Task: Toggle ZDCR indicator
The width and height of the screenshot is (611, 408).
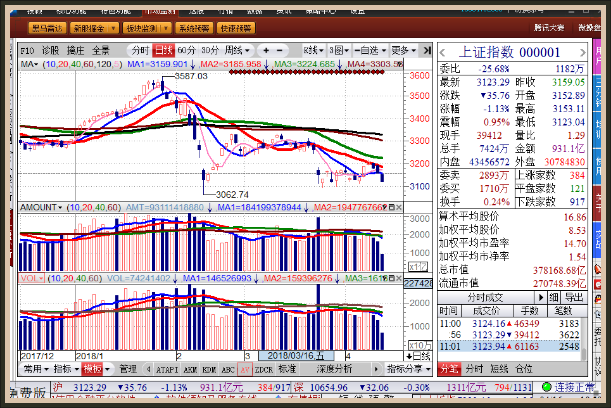Action: [263, 369]
